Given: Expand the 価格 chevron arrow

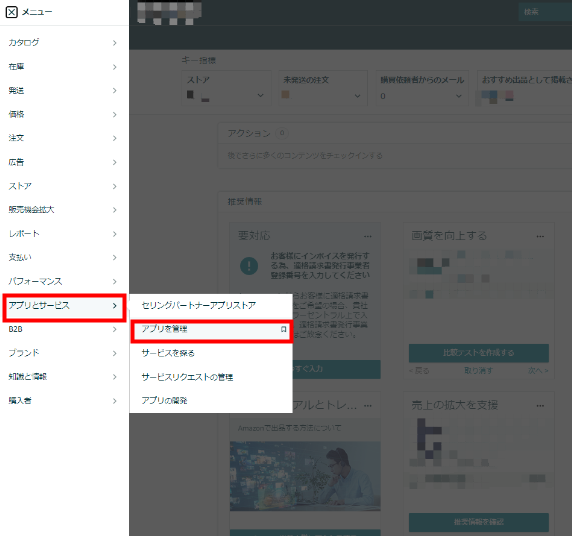Looking at the screenshot, I should click(115, 115).
